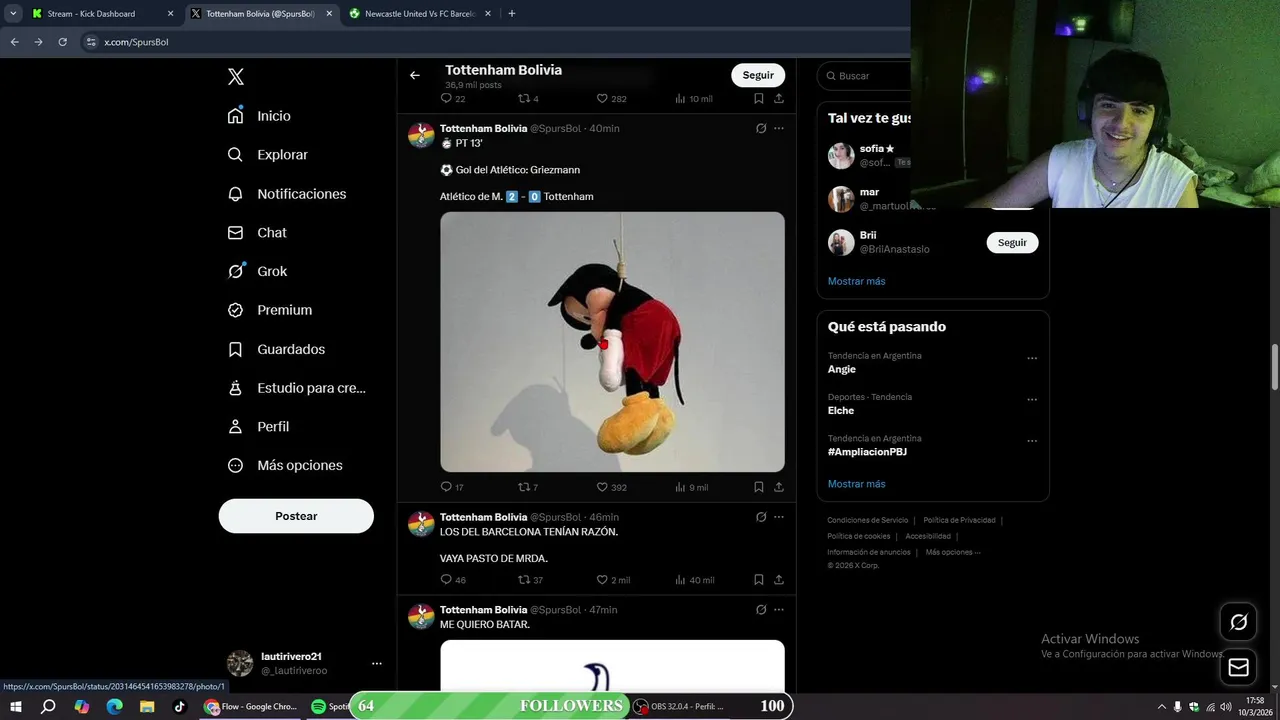Open the Windows Start menu

[15, 706]
